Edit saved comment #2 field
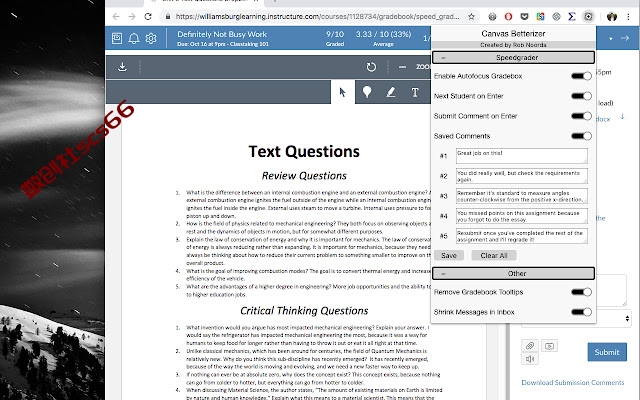Viewport: 640px width, 400px height. pos(522,176)
